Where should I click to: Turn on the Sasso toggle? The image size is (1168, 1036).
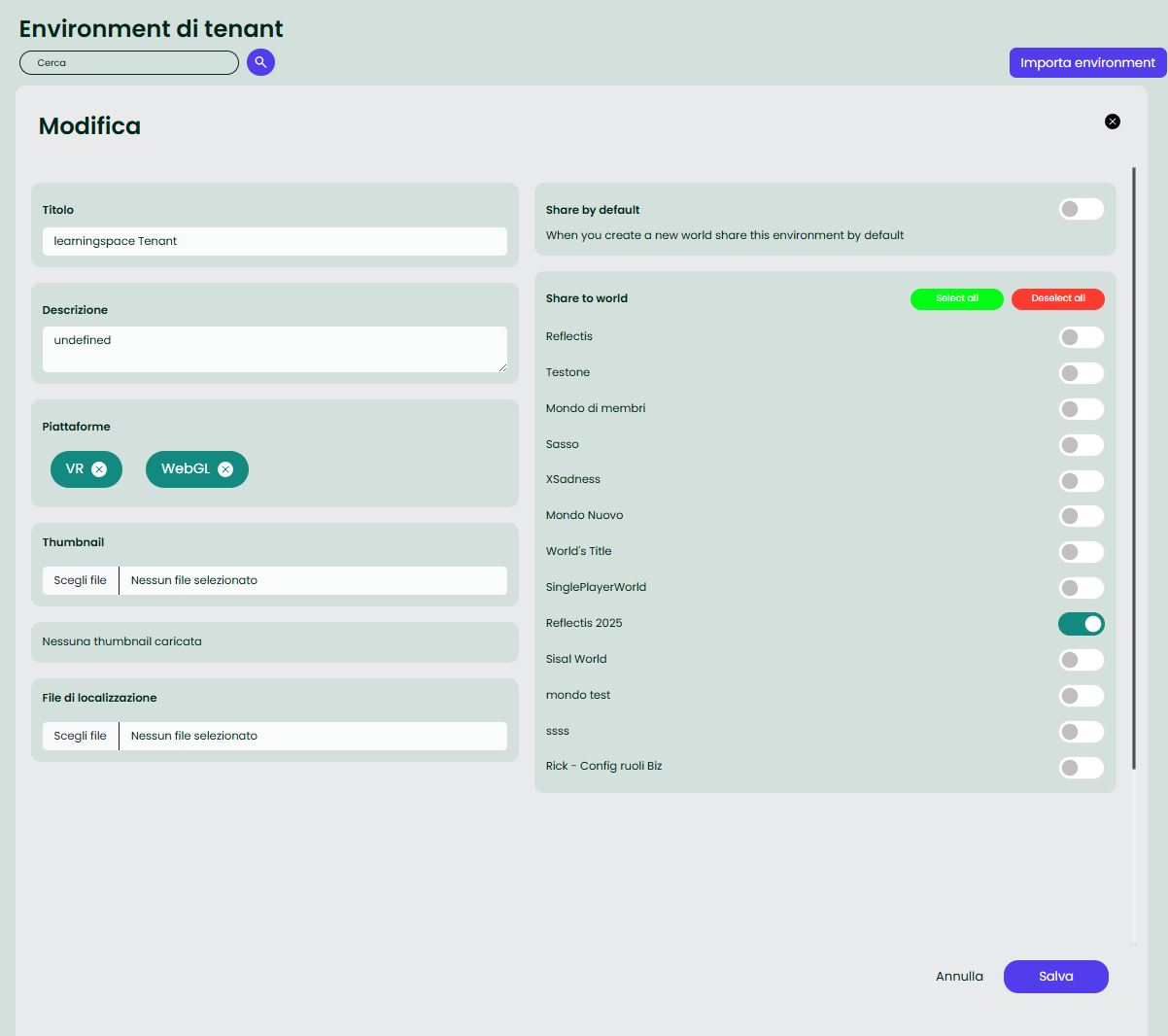1081,445
